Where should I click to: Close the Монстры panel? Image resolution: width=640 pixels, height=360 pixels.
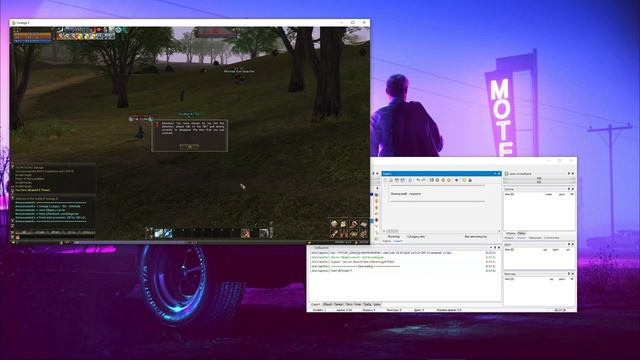[x=573, y=274]
